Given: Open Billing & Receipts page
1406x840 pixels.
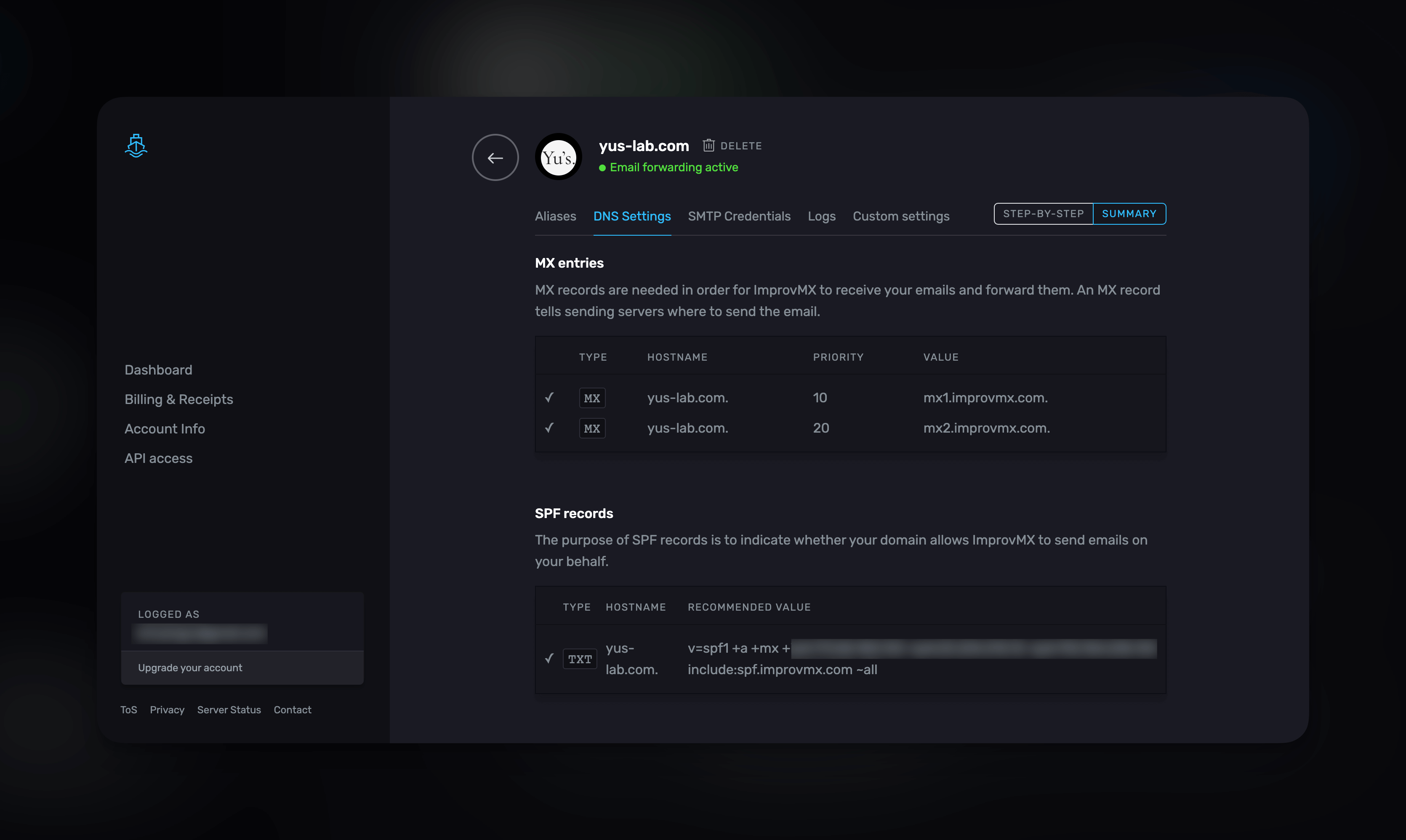Looking at the screenshot, I should (179, 399).
